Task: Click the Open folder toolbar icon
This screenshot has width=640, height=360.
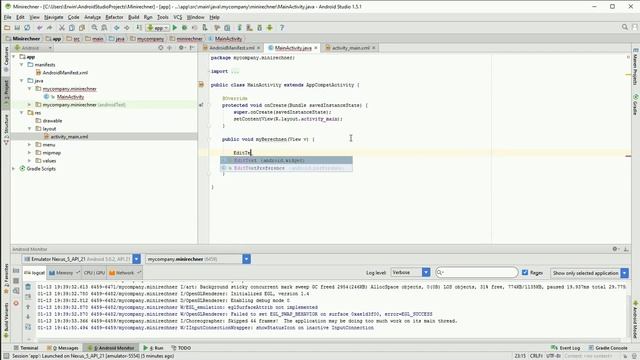Action: coord(7,28)
